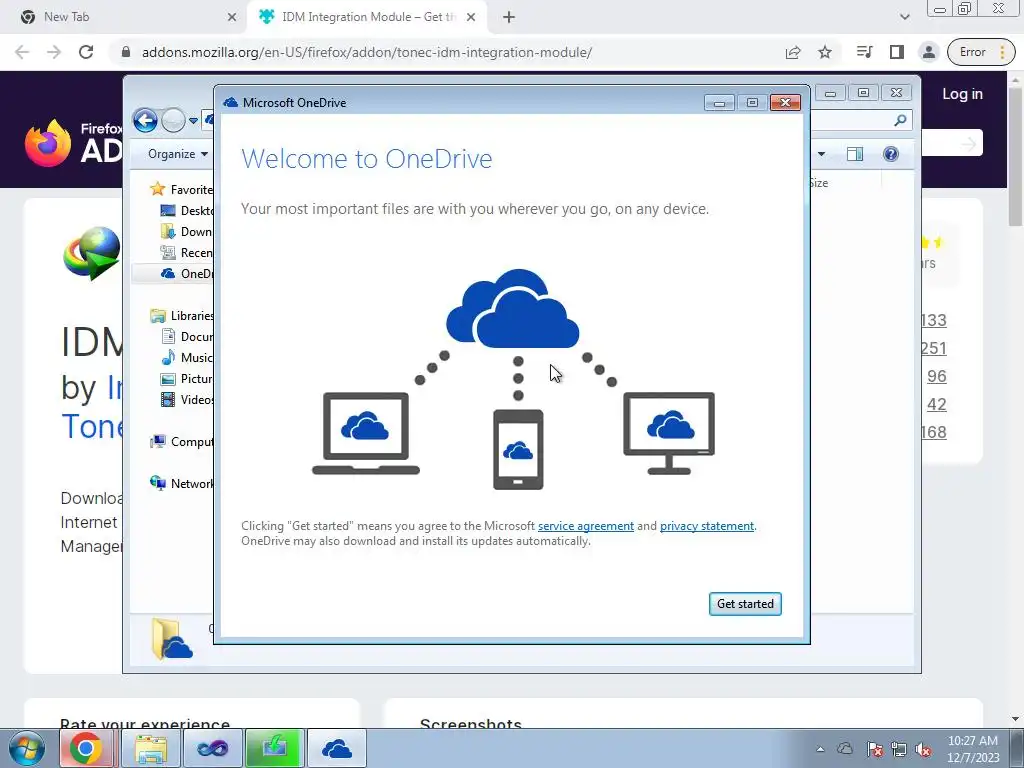This screenshot has width=1024, height=768.
Task: Open the Organize menu in Explorer
Action: (x=178, y=153)
